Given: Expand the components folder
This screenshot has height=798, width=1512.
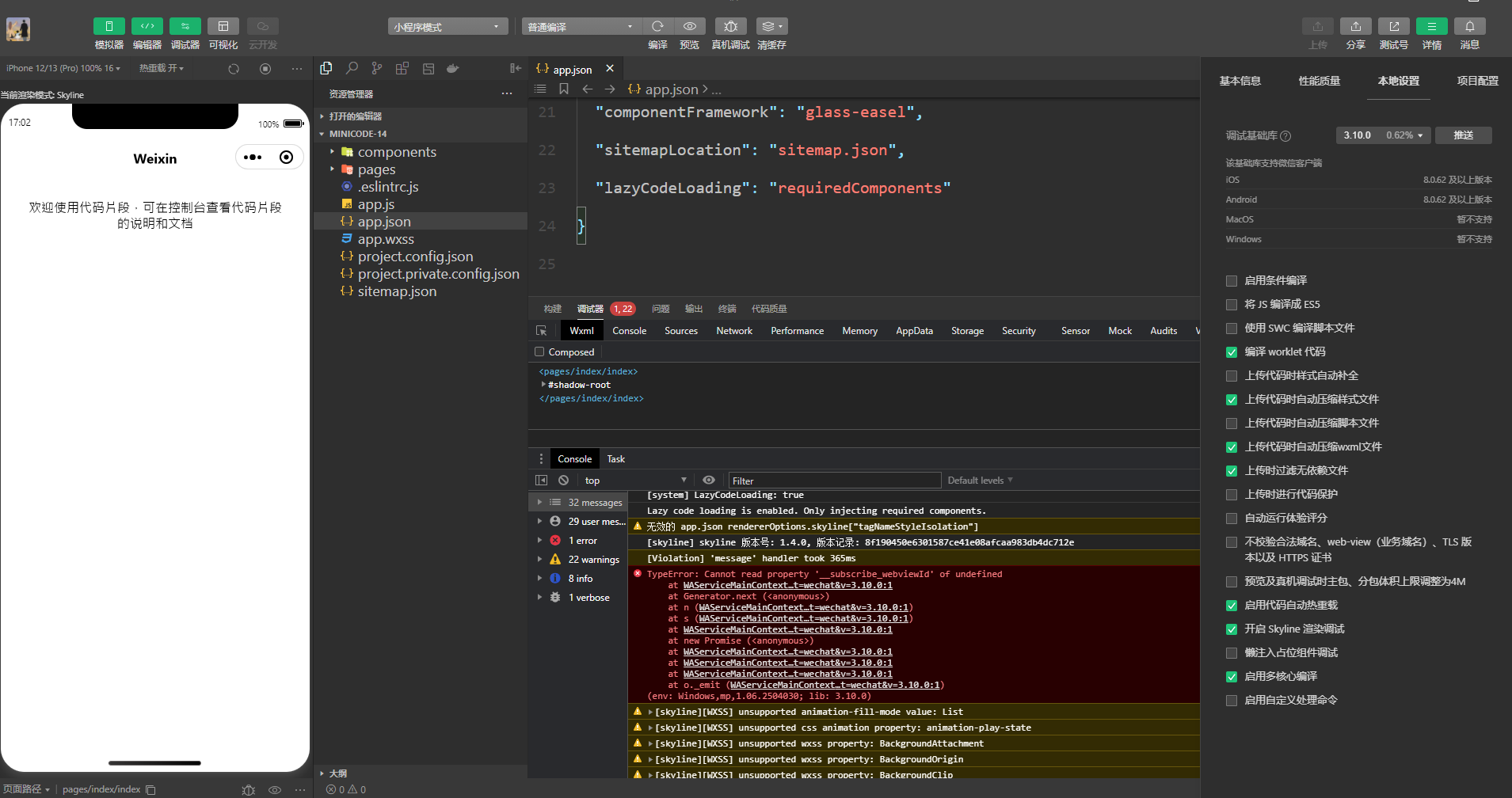Looking at the screenshot, I should (x=396, y=152).
